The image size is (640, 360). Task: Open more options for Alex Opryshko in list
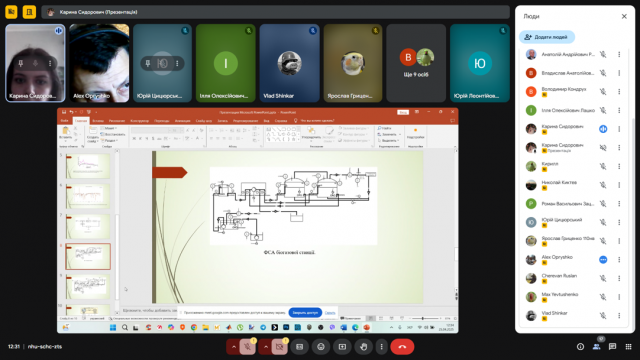pyautogui.click(x=619, y=260)
